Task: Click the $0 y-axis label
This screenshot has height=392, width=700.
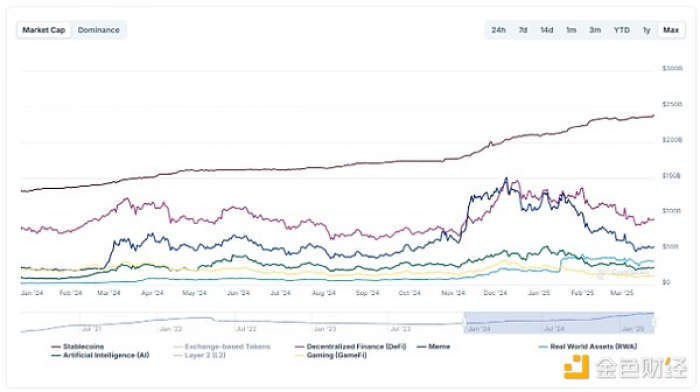Action: coord(666,282)
